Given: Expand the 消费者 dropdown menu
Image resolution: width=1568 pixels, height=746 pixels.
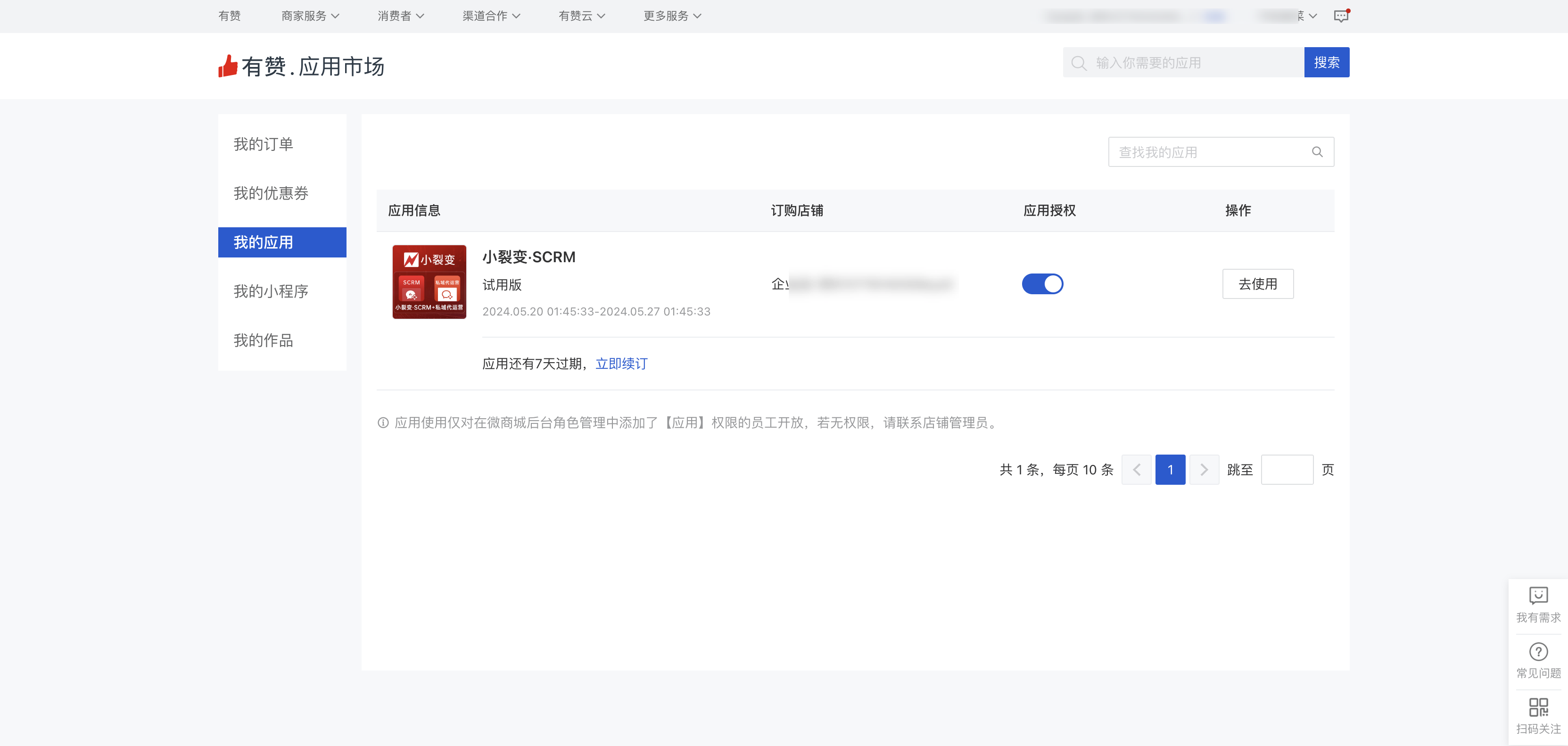Looking at the screenshot, I should (401, 16).
